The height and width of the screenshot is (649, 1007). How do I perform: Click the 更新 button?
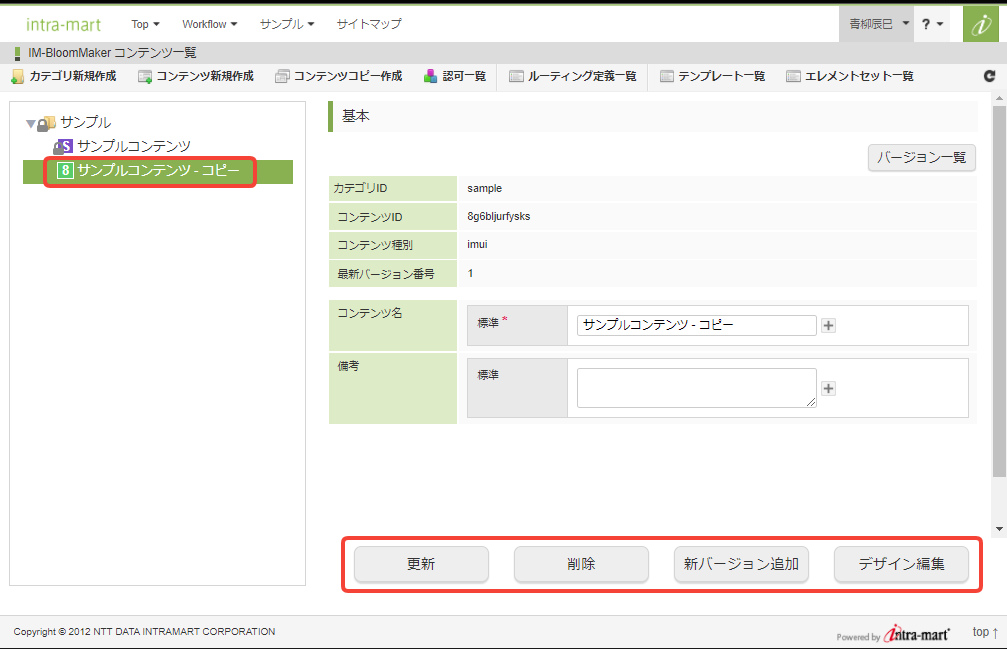[421, 564]
